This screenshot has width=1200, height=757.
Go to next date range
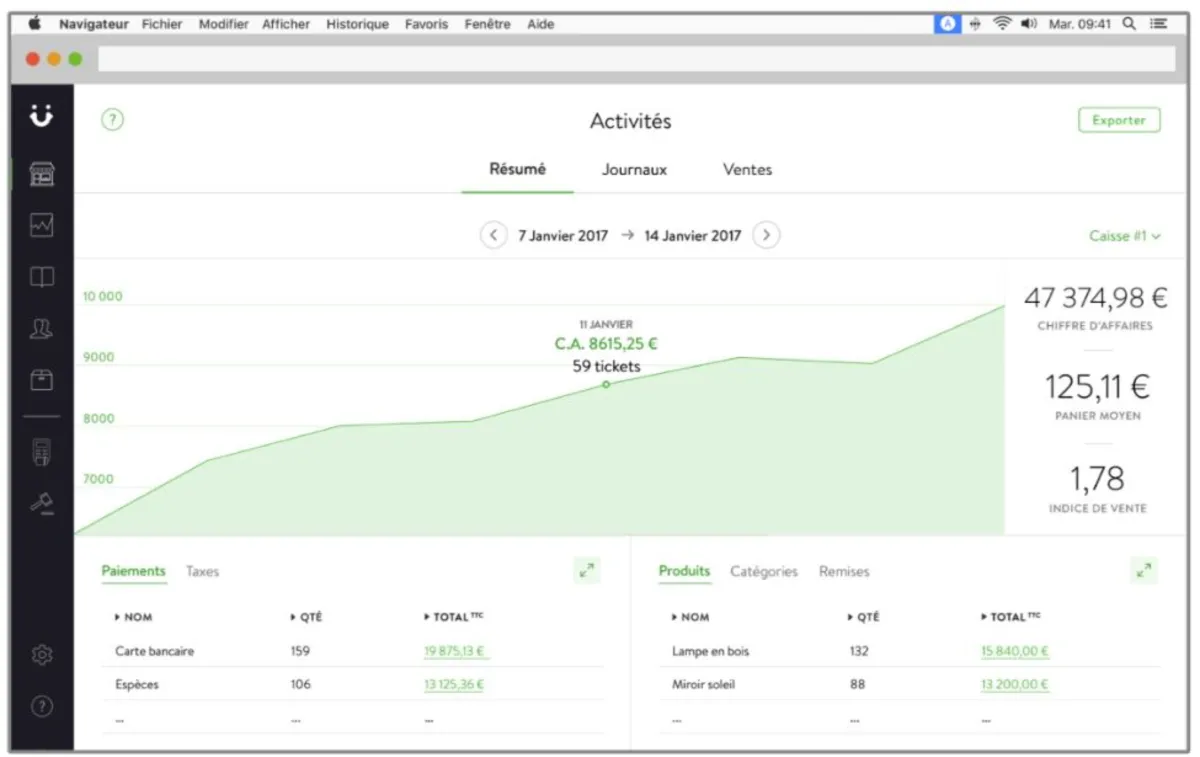(x=766, y=236)
